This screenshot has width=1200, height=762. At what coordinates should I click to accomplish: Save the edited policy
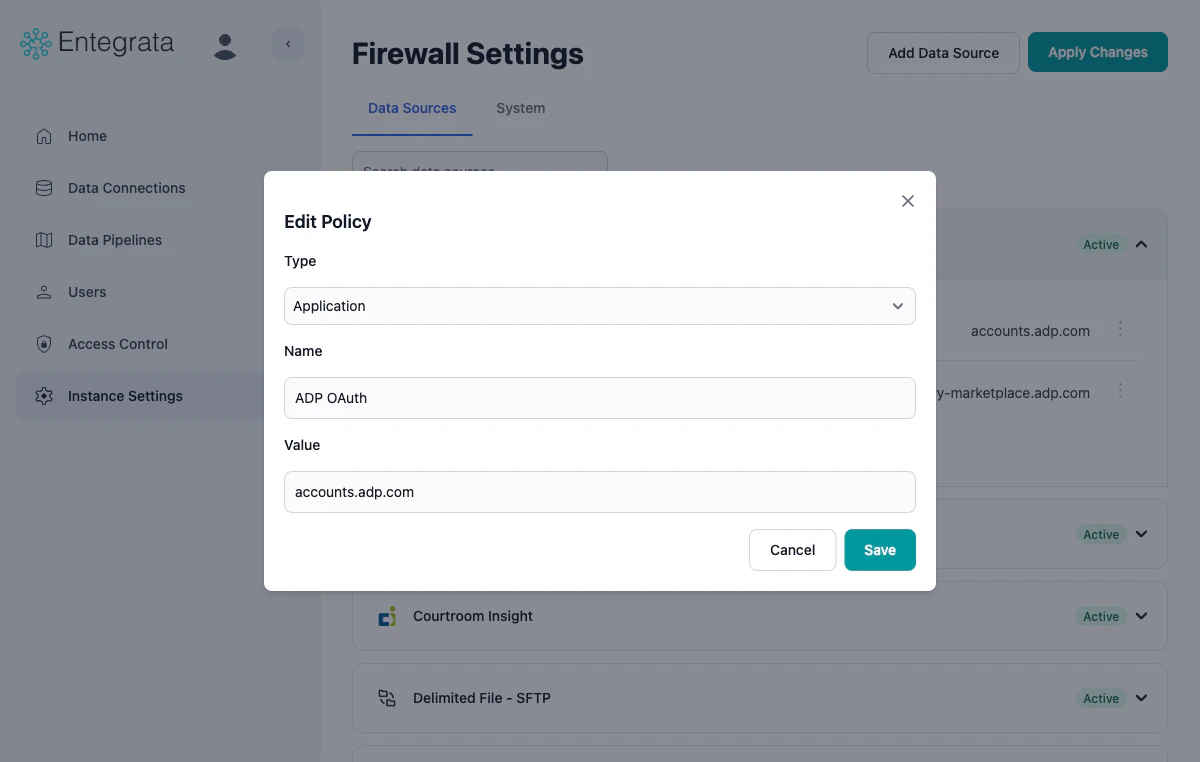(x=879, y=550)
